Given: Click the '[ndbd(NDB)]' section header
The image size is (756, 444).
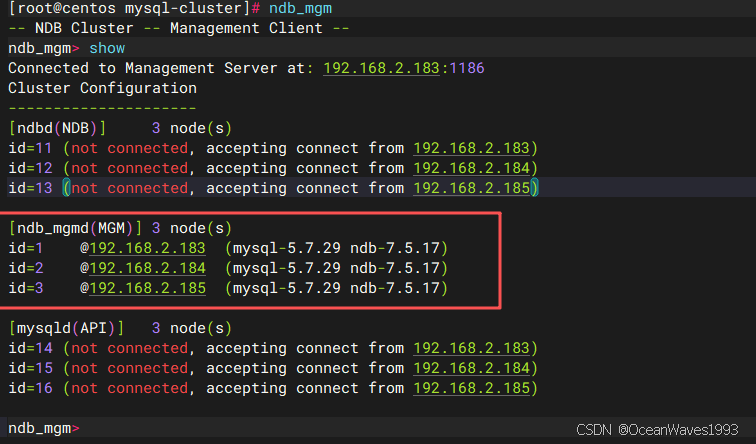Looking at the screenshot, I should pyautogui.click(x=57, y=128).
